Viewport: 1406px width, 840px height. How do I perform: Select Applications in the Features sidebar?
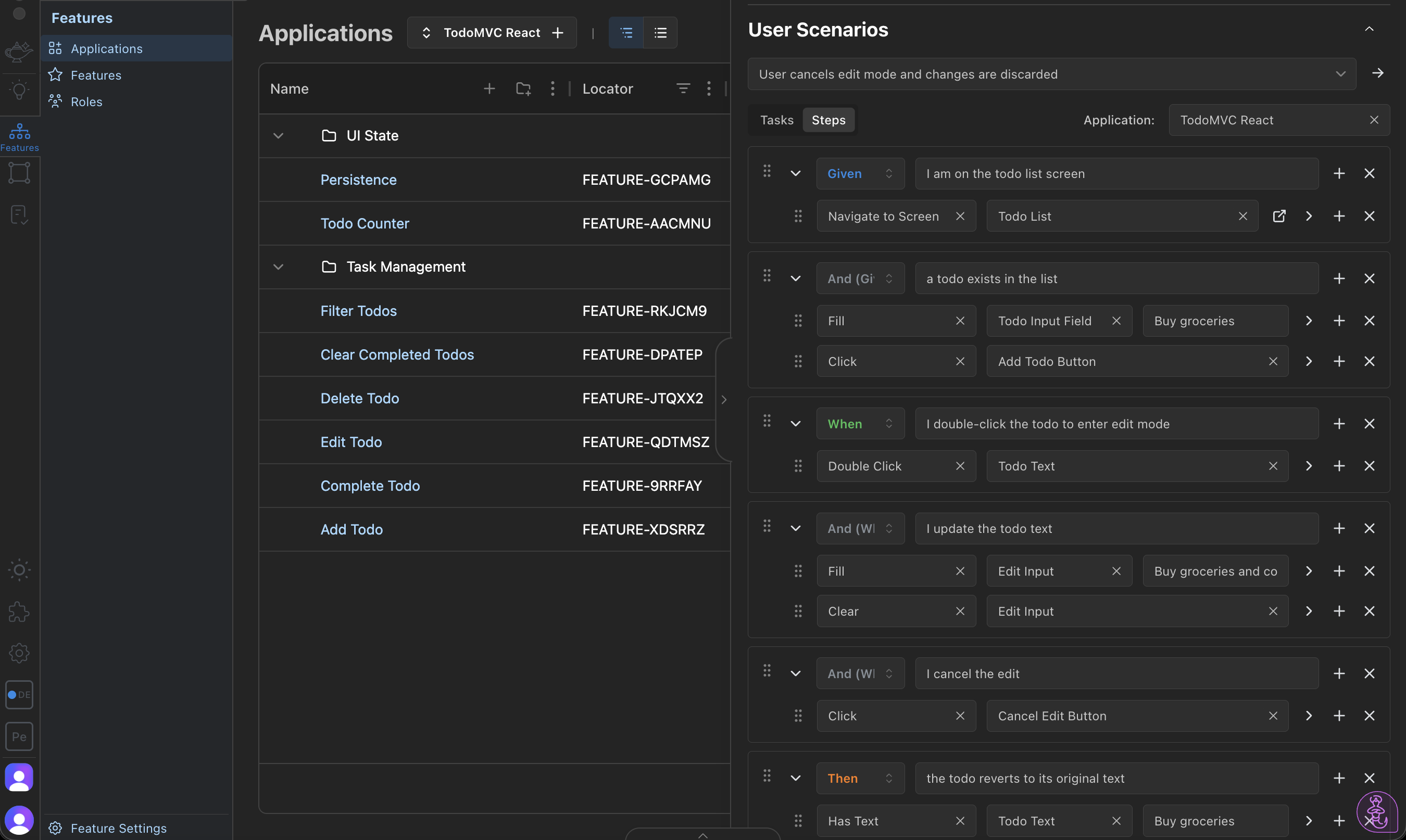136,49
